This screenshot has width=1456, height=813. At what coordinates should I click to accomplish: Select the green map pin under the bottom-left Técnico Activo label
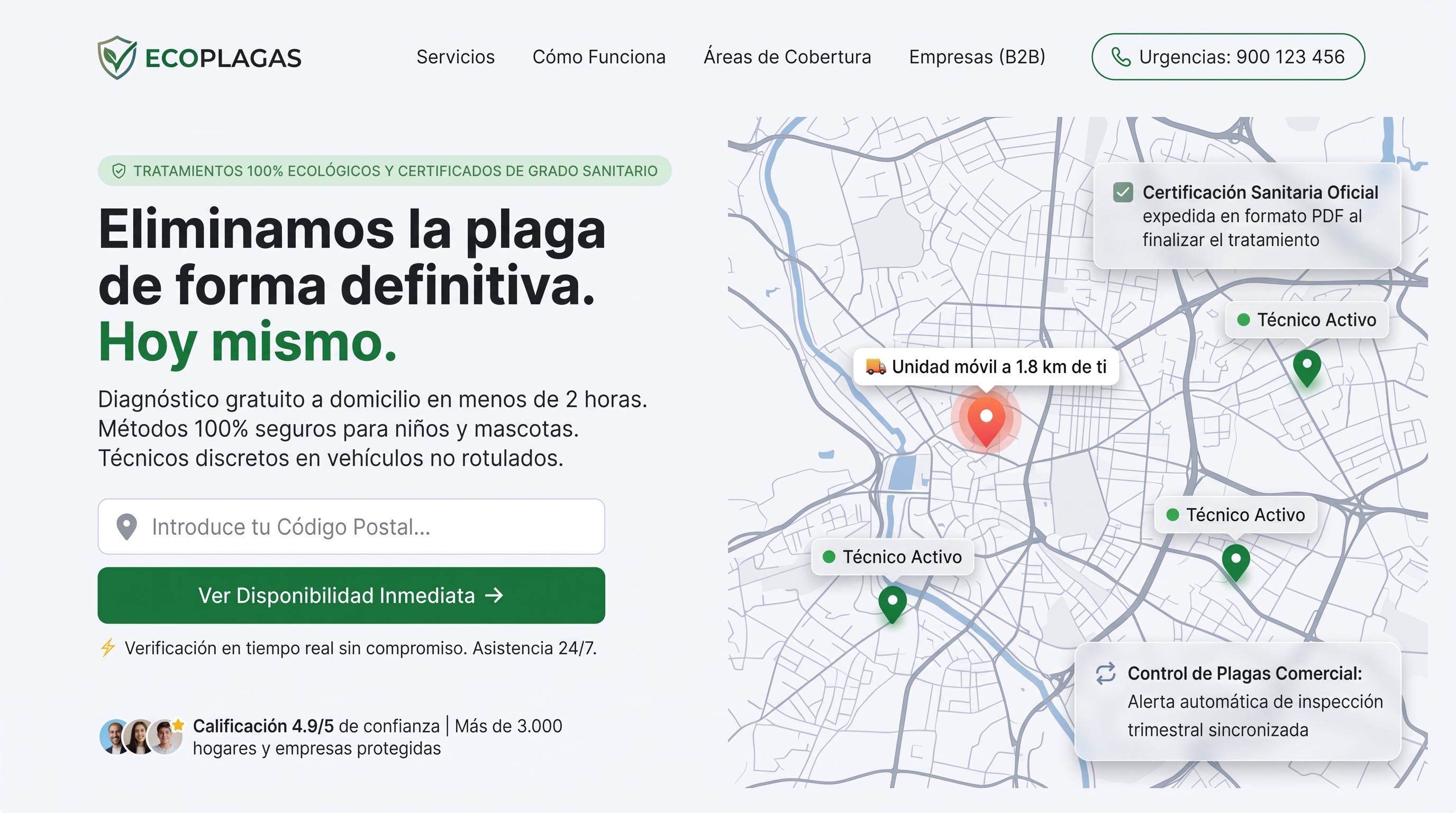click(x=893, y=604)
